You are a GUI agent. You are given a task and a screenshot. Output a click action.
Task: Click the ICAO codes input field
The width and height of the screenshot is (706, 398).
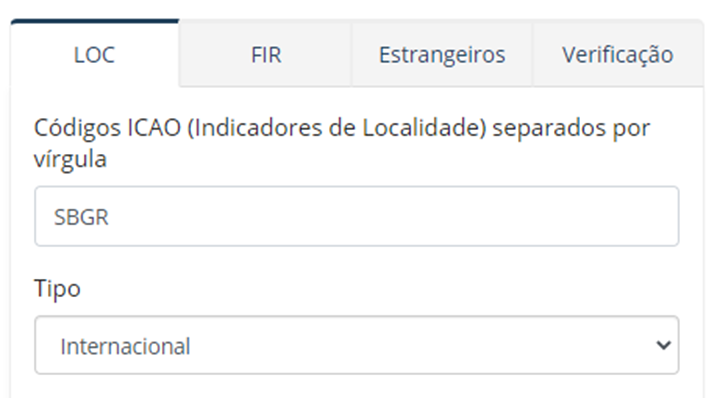coord(357,216)
